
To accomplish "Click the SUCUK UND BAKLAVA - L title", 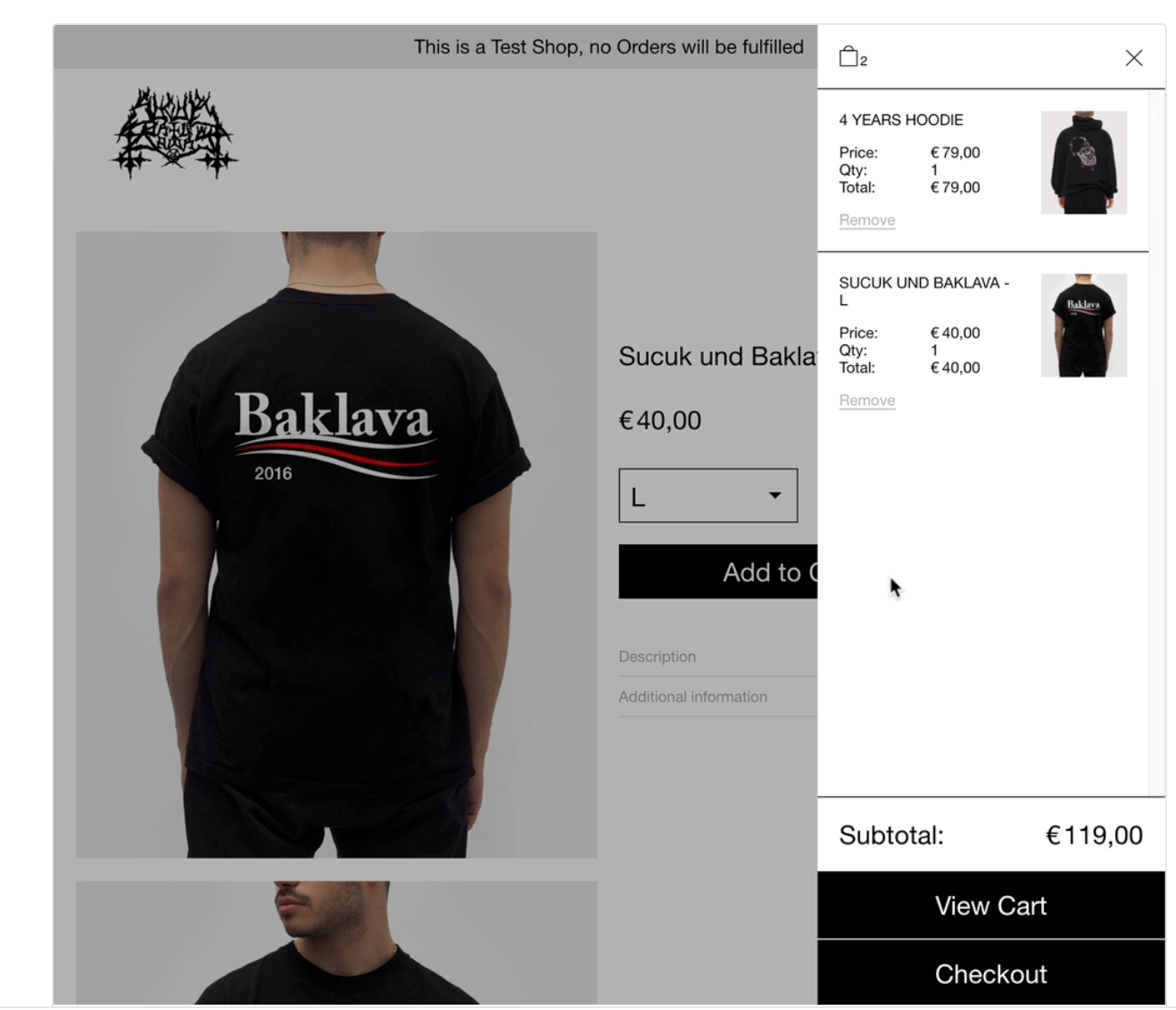I will point(924,291).
